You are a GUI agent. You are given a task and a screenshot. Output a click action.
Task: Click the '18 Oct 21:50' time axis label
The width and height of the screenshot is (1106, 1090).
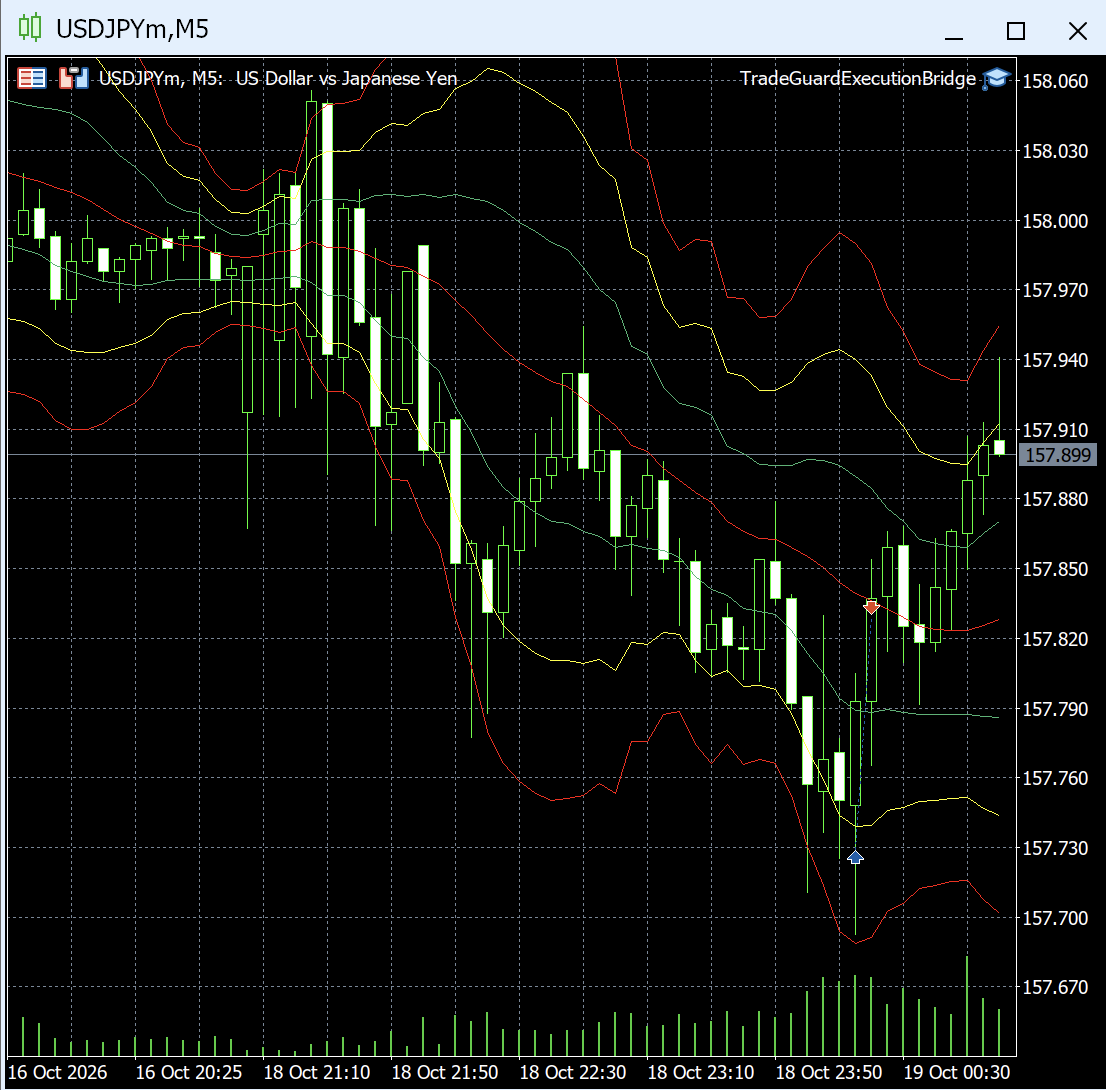coord(444,1072)
